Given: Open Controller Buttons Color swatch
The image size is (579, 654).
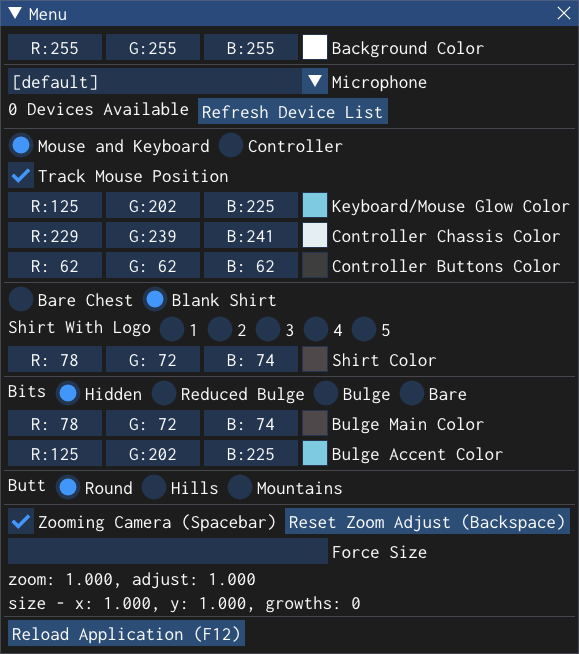Looking at the screenshot, I should [315, 266].
